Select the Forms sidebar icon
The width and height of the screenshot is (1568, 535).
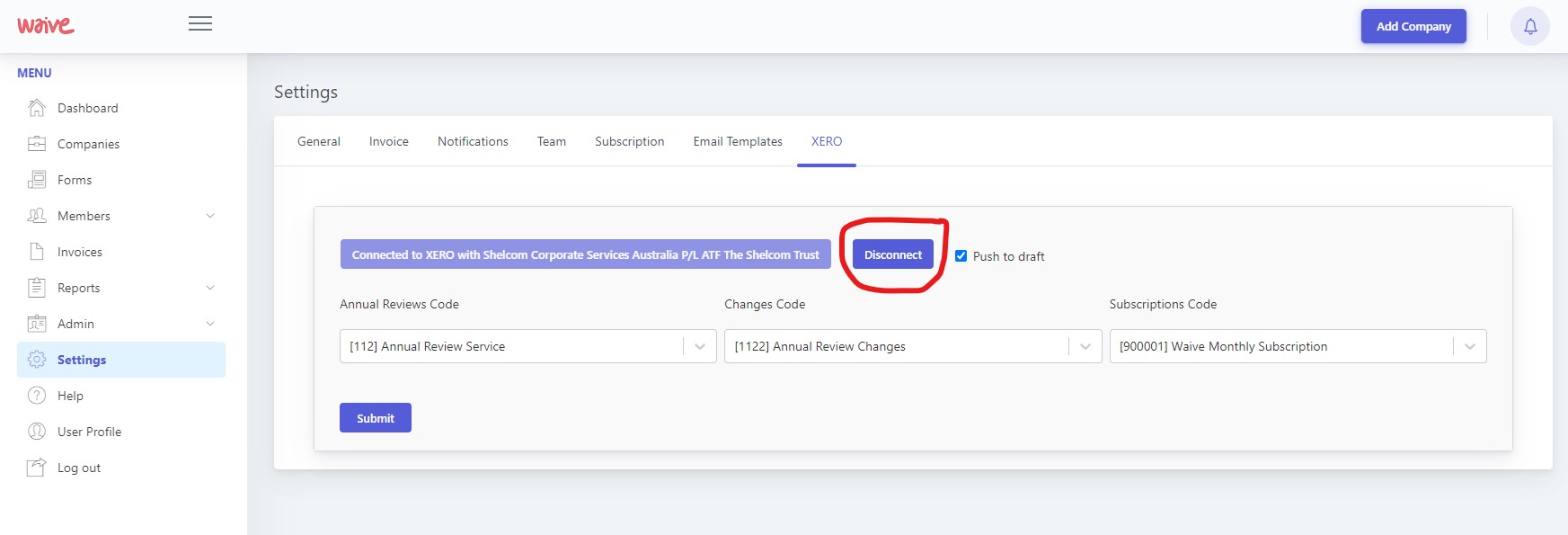tap(37, 180)
